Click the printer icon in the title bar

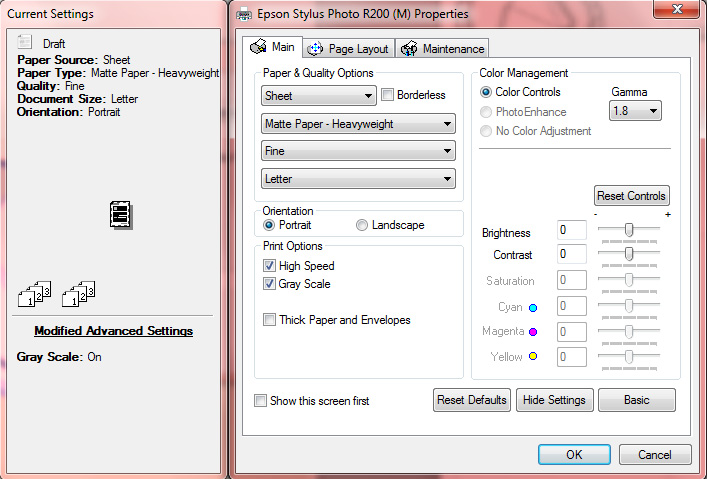pos(244,14)
